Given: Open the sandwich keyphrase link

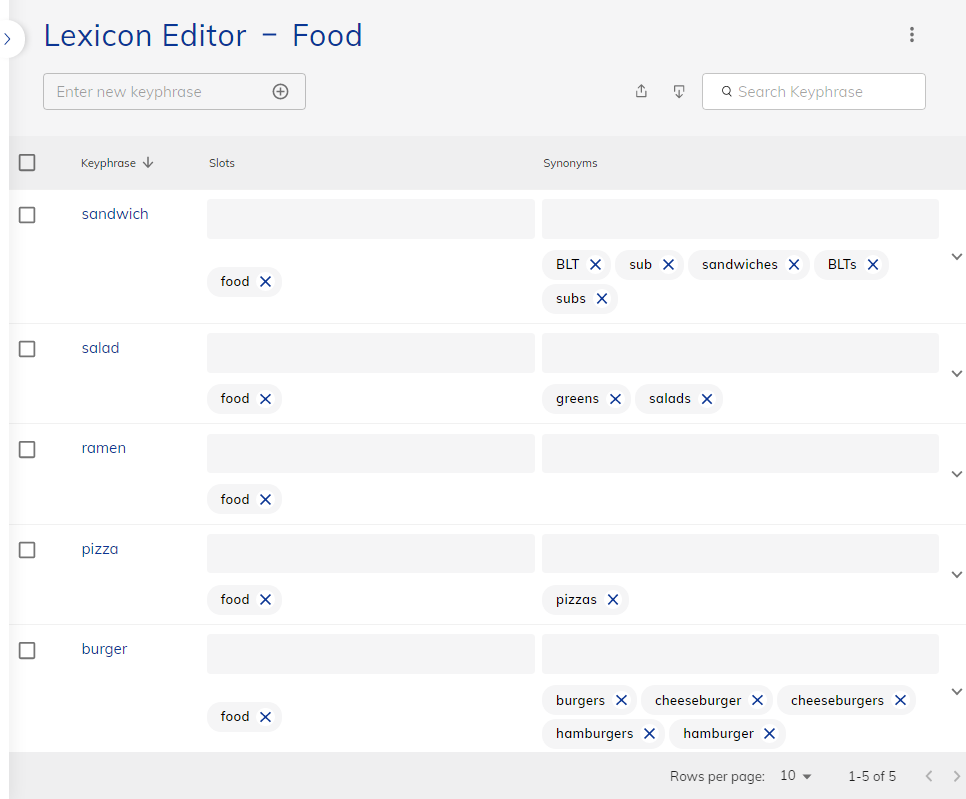Looking at the screenshot, I should click(x=115, y=214).
